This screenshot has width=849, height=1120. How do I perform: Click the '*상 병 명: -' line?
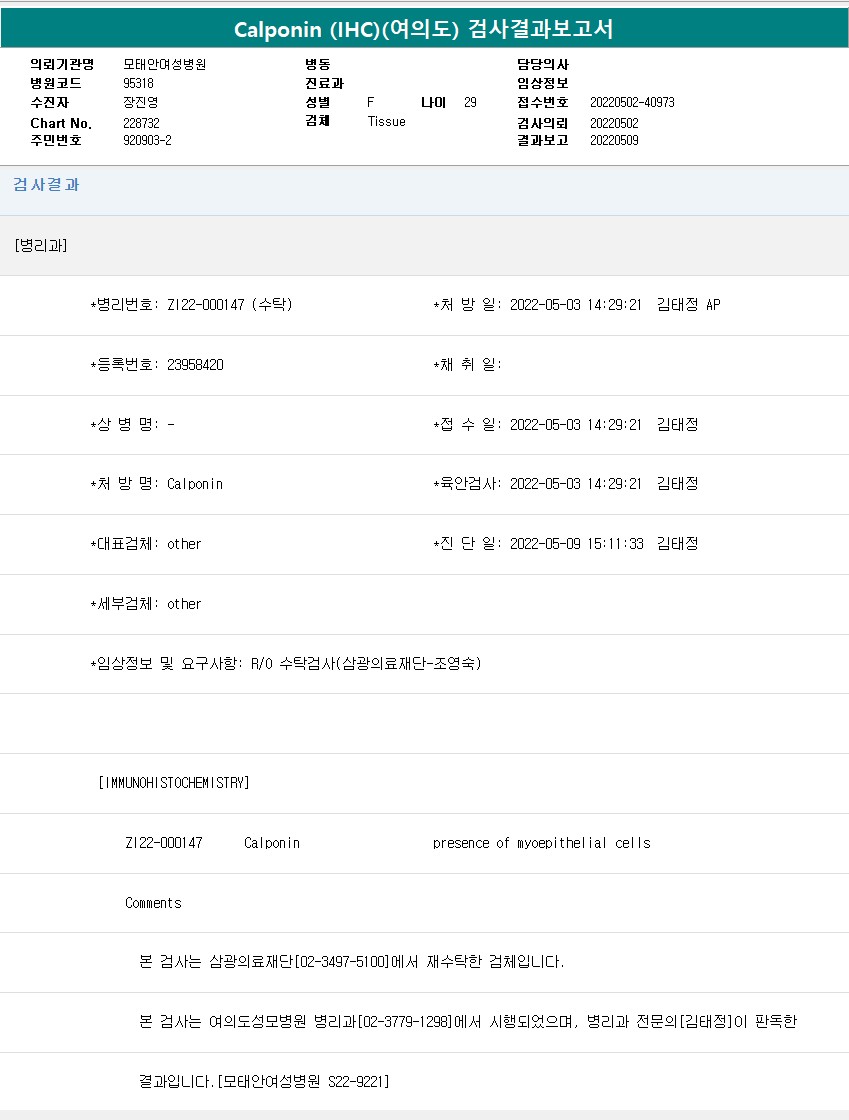point(132,425)
